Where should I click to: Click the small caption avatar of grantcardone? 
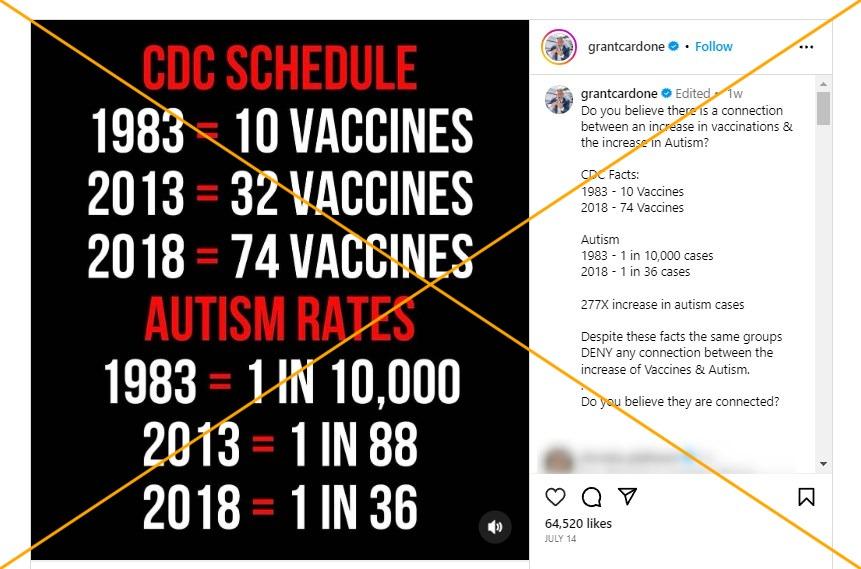tap(559, 99)
